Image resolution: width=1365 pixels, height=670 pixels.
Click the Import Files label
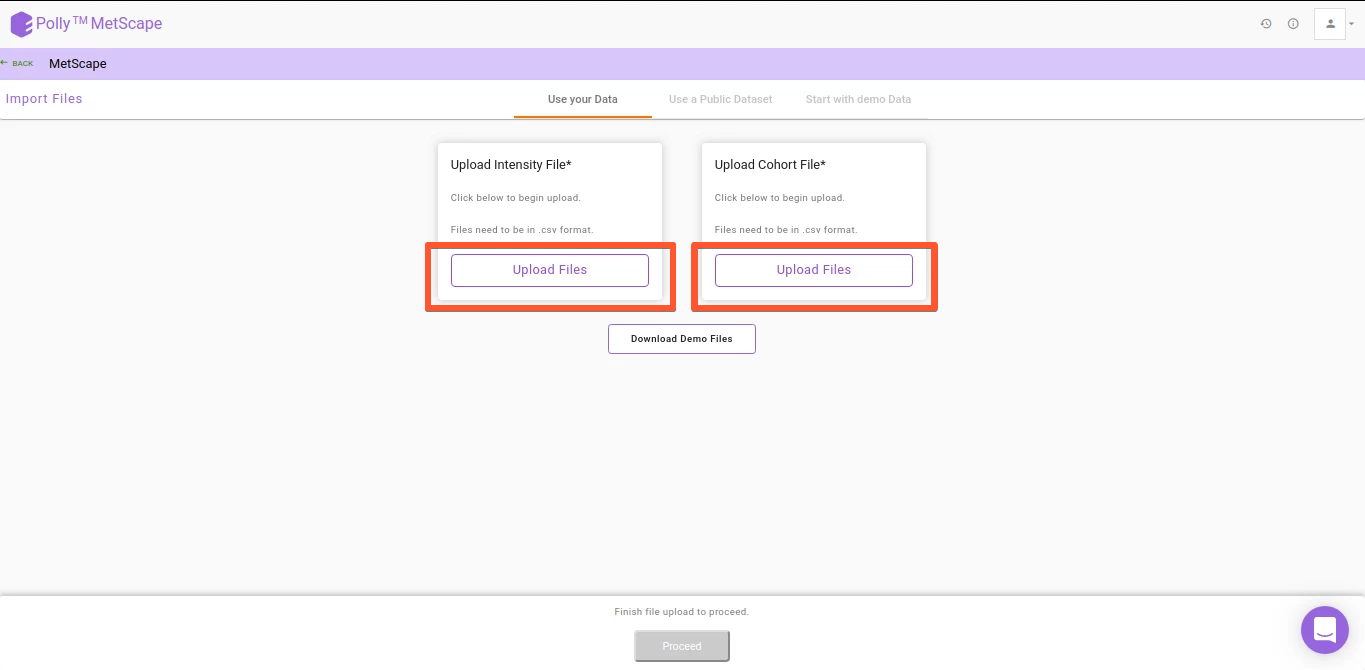(x=44, y=99)
